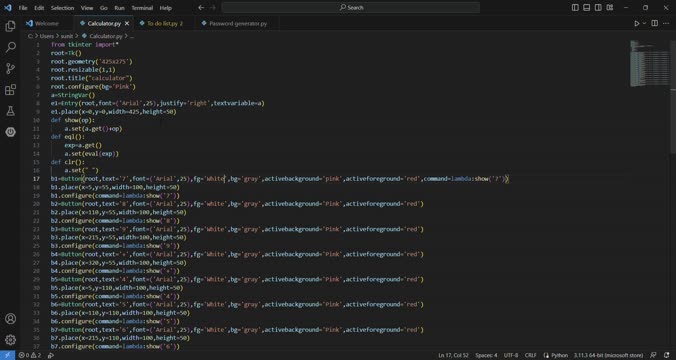Toggle the bottom panel layout button
Screen dimensions: 676x360
[586, 7]
